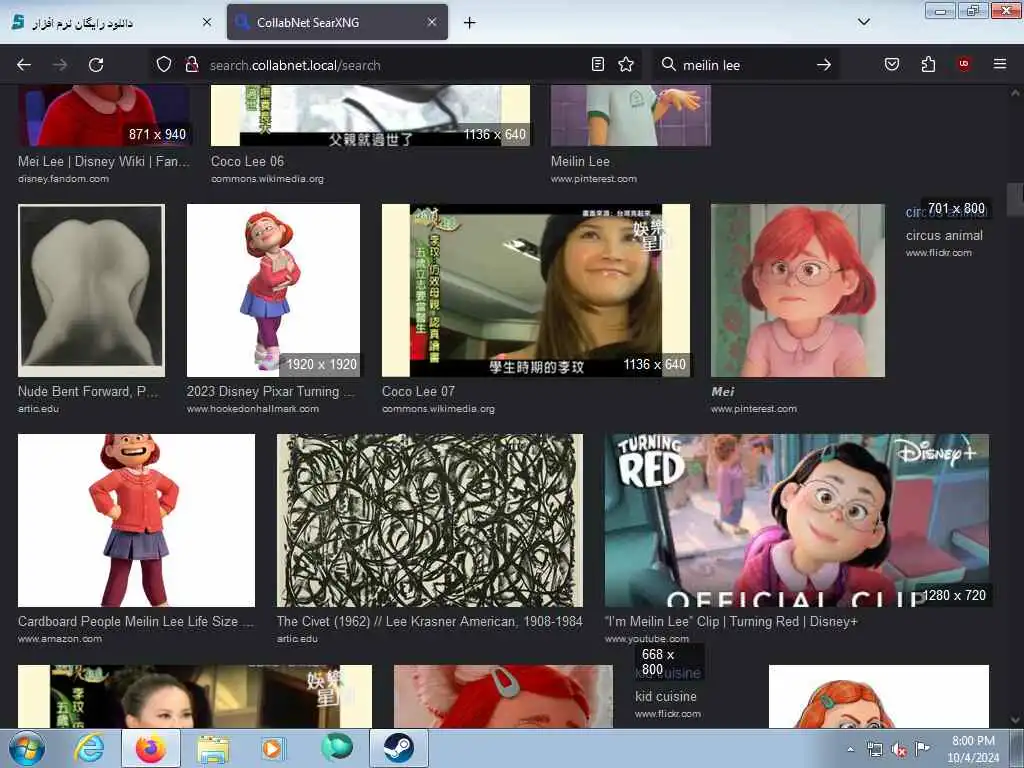Submit the meilin lee search with arrow
Image resolution: width=1024 pixels, height=768 pixels.
(824, 65)
